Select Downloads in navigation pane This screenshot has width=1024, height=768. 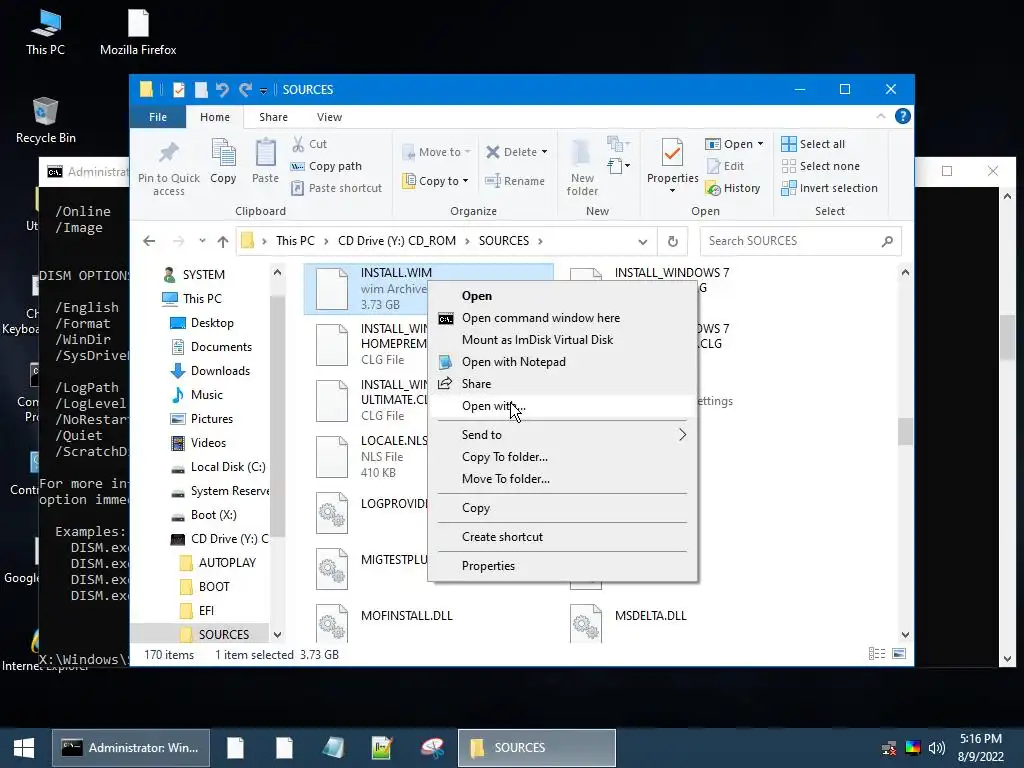[x=220, y=371]
